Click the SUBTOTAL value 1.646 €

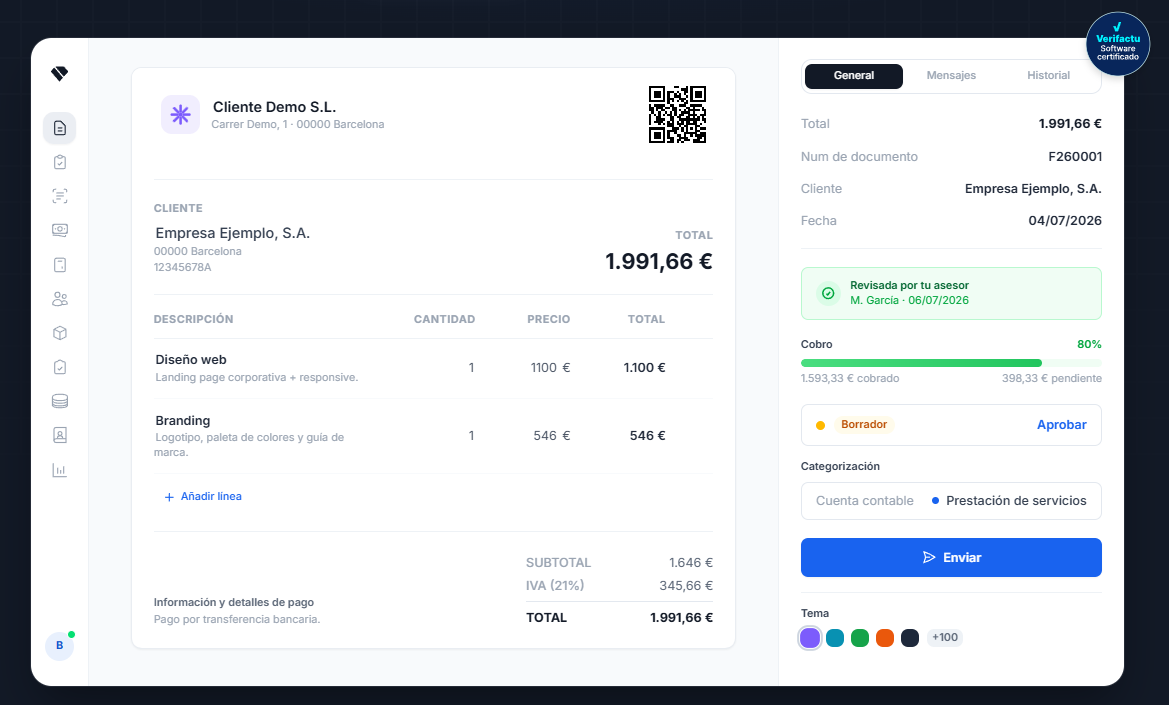tap(690, 563)
